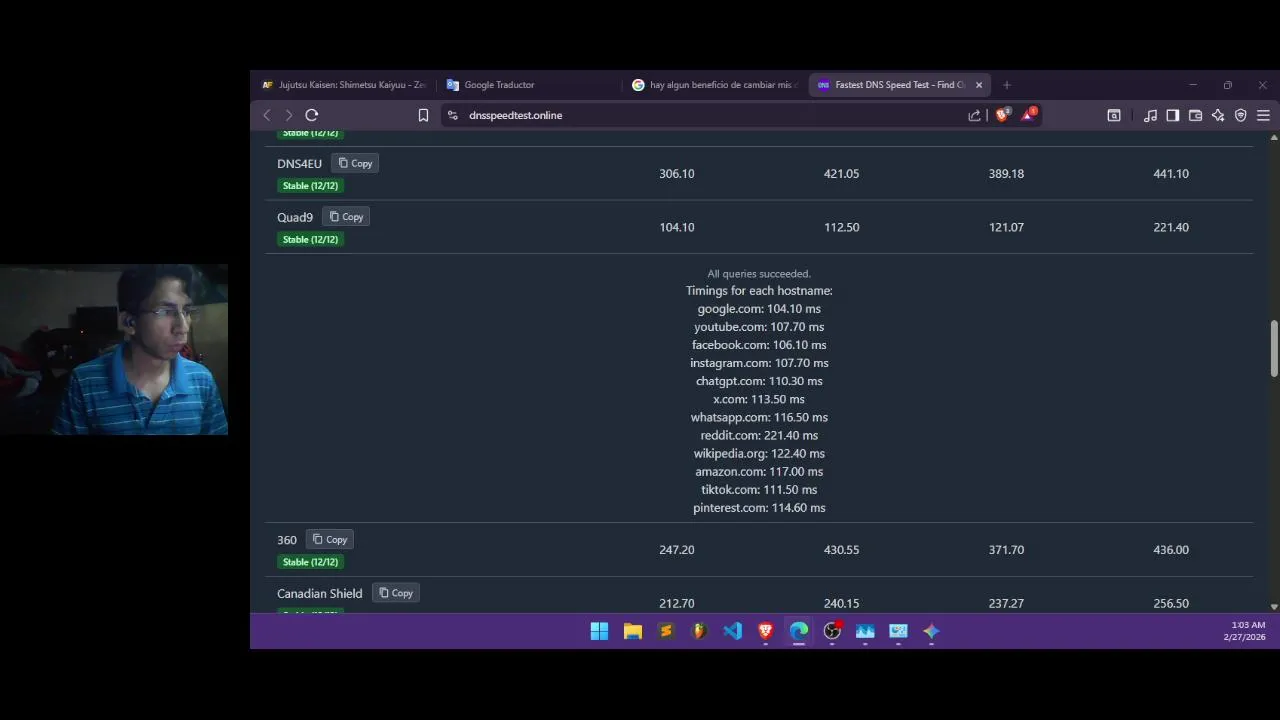Open Visual Studio Code from the taskbar

(x=733, y=631)
